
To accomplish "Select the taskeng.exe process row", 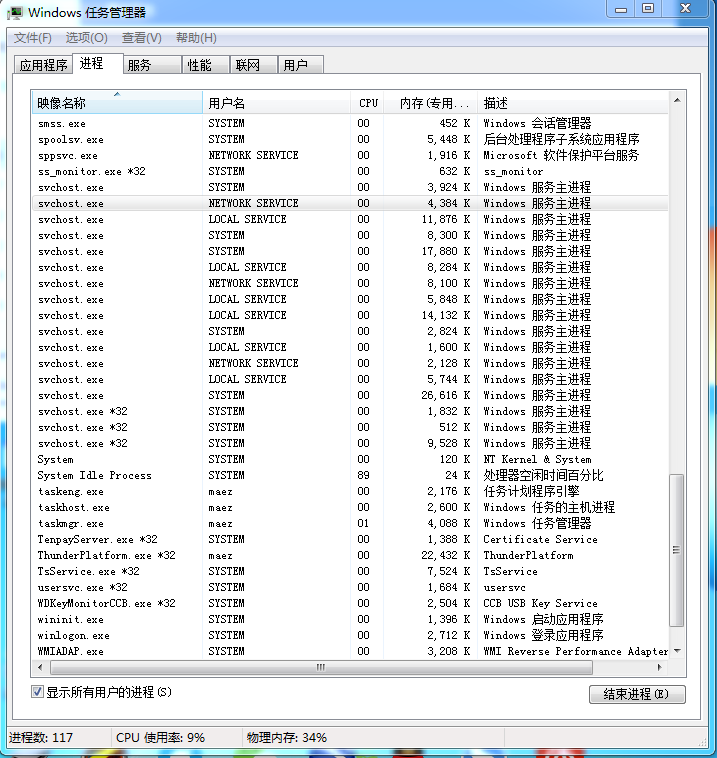I will tap(350, 491).
